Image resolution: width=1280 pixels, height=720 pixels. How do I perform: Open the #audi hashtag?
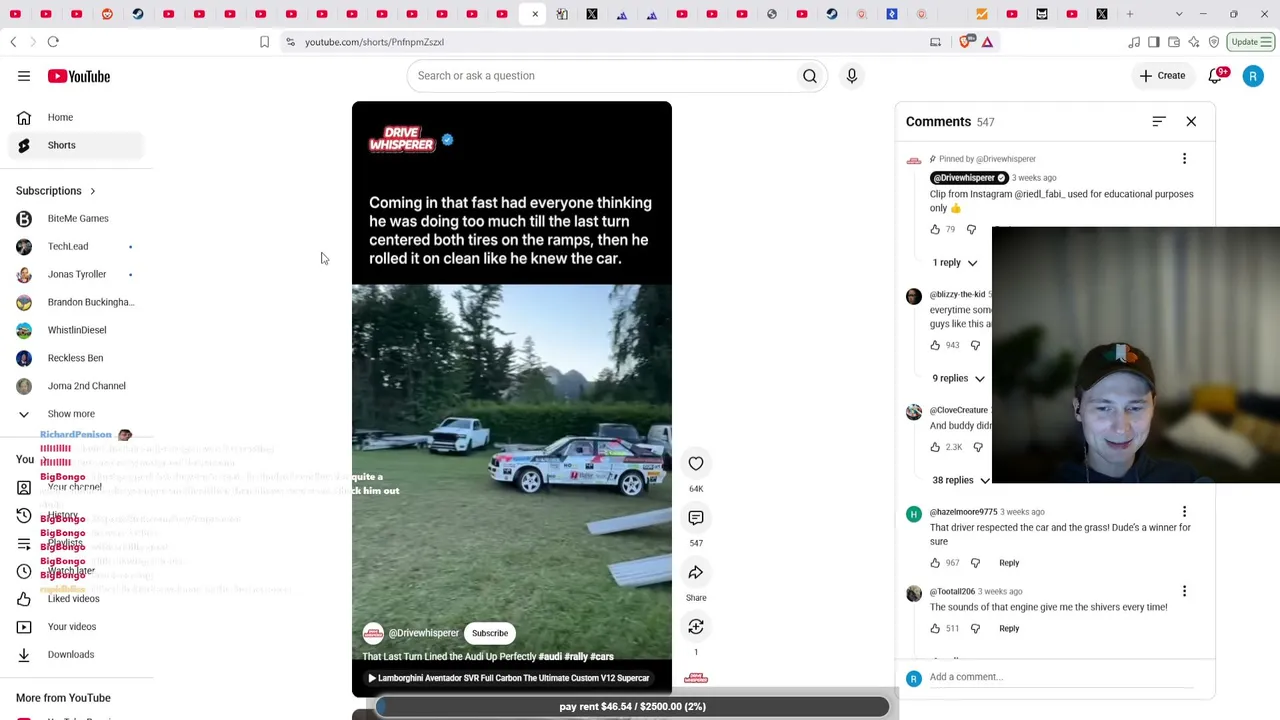tap(550, 657)
